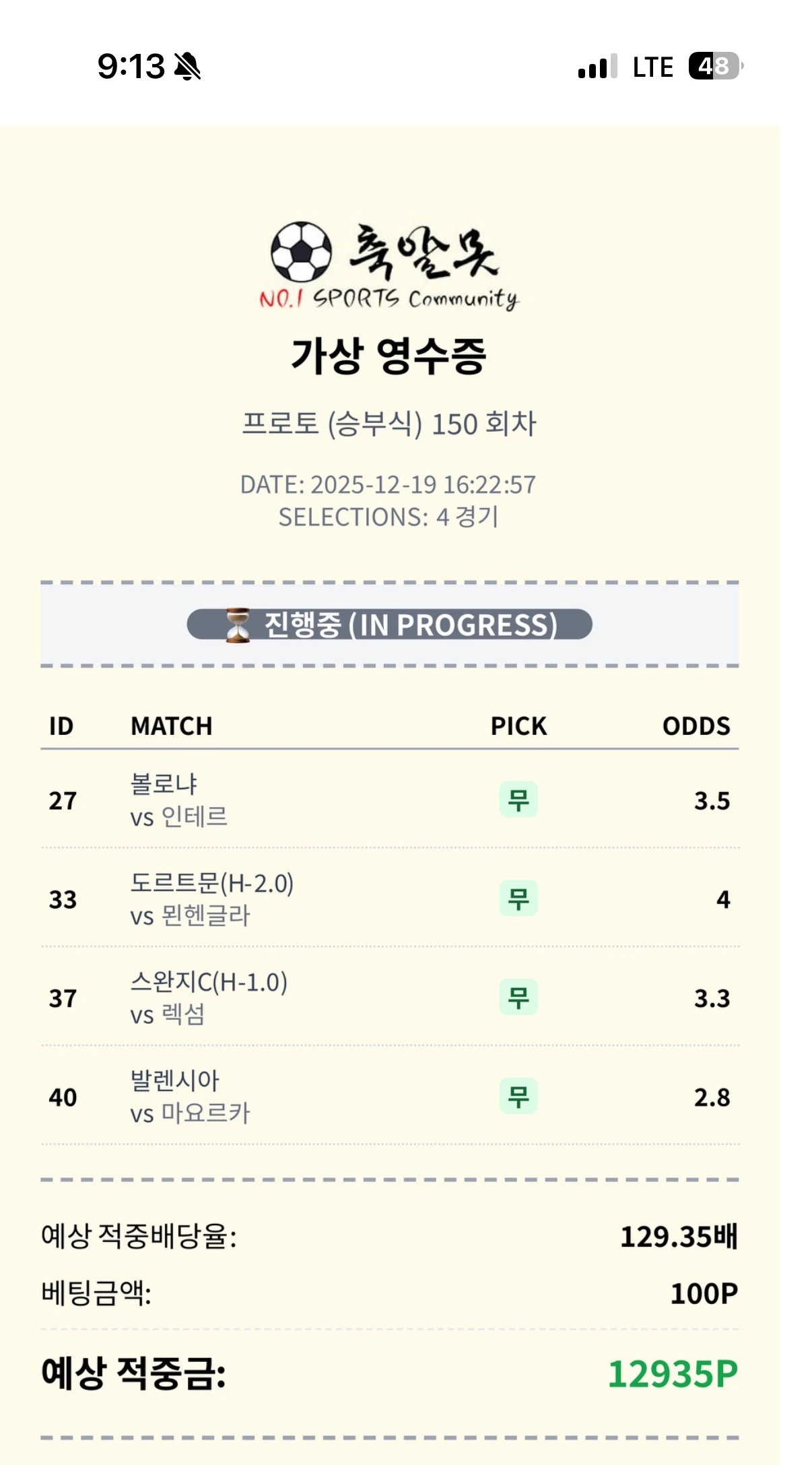
Task: Tap the cellular signal bars icon
Action: (597, 67)
